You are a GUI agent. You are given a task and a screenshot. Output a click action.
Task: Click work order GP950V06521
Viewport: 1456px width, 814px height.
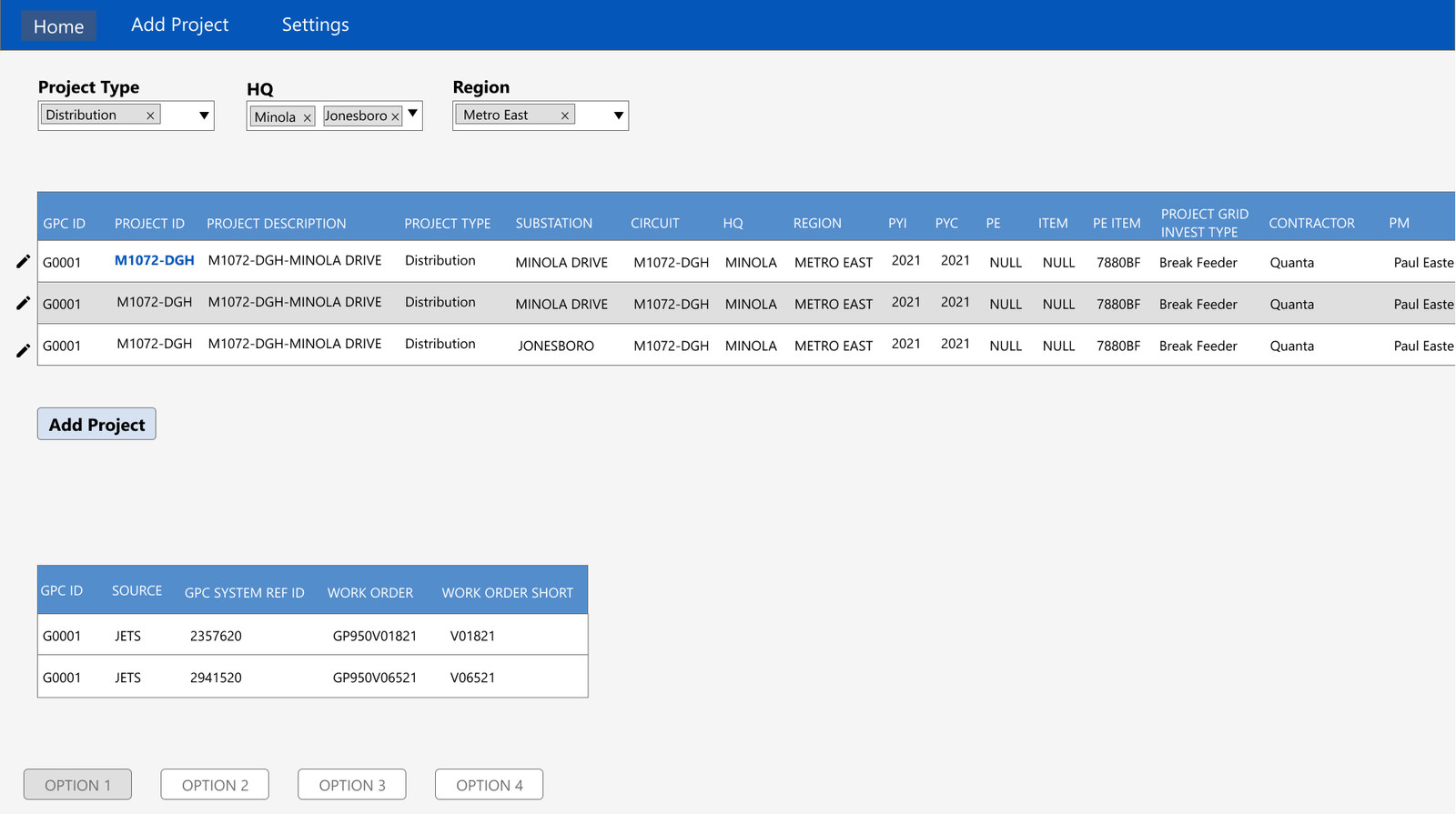click(x=374, y=678)
